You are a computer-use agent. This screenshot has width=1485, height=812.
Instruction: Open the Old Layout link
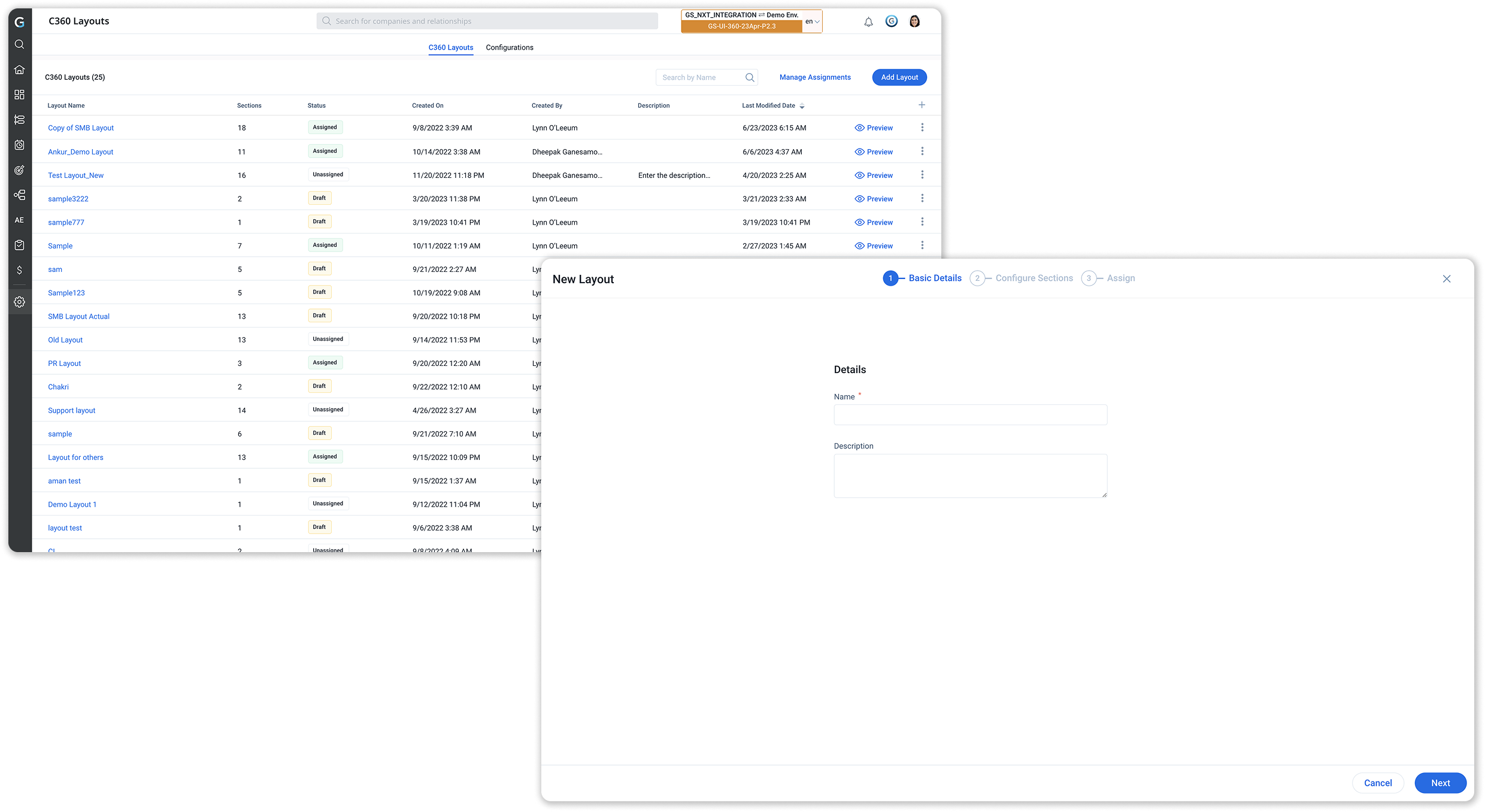[65, 340]
